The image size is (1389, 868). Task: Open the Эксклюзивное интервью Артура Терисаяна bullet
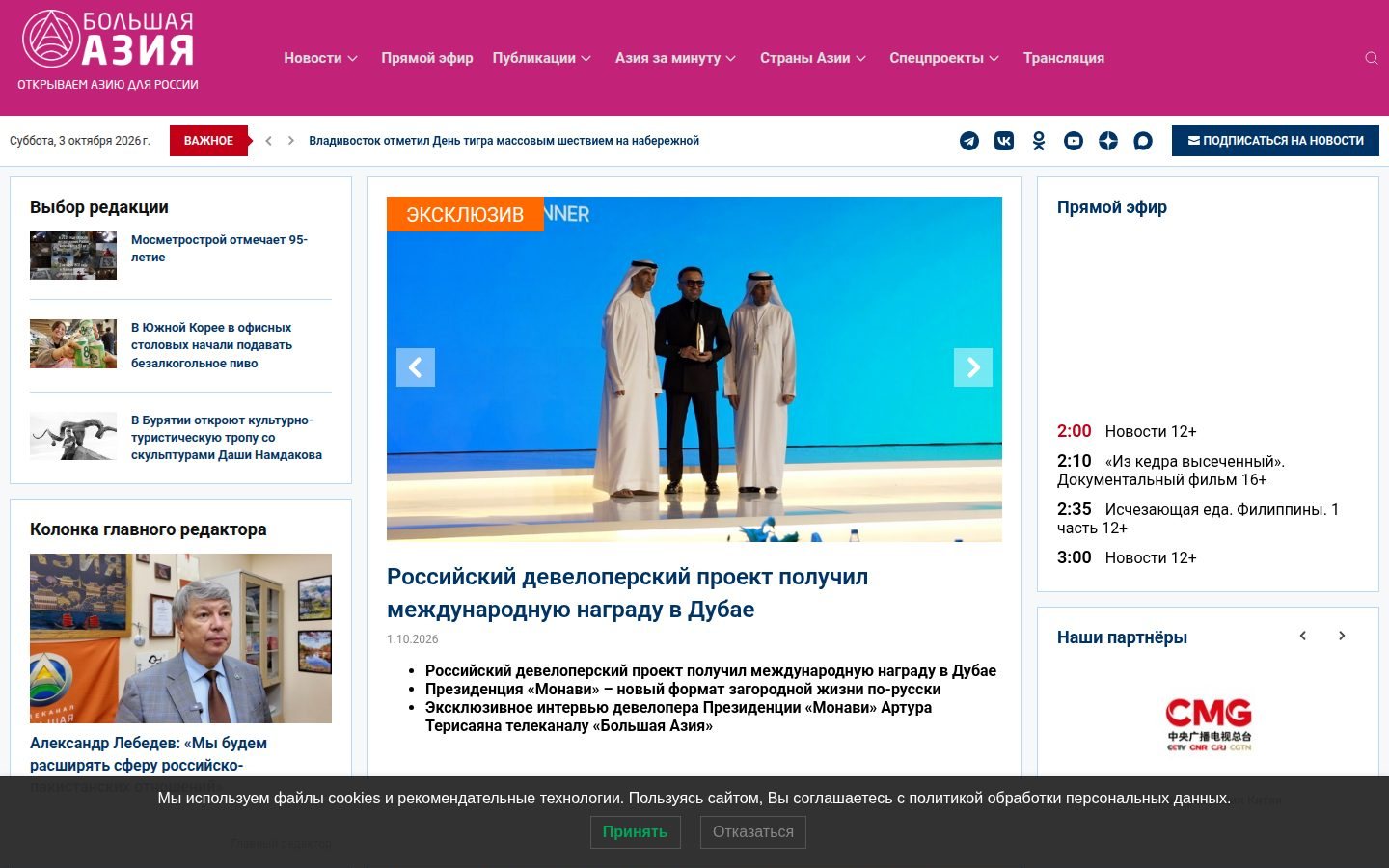tap(678, 717)
